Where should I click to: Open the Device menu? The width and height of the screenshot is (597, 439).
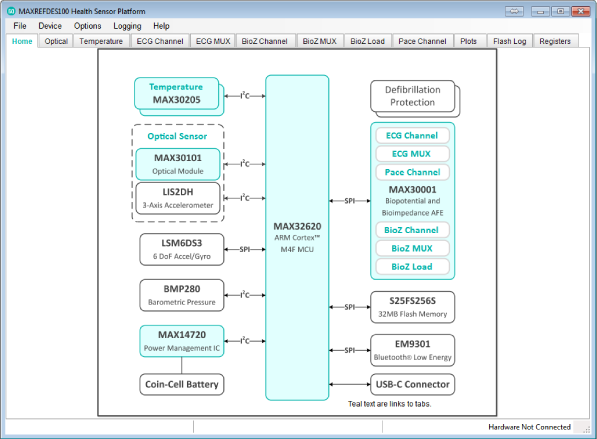pyautogui.click(x=50, y=26)
